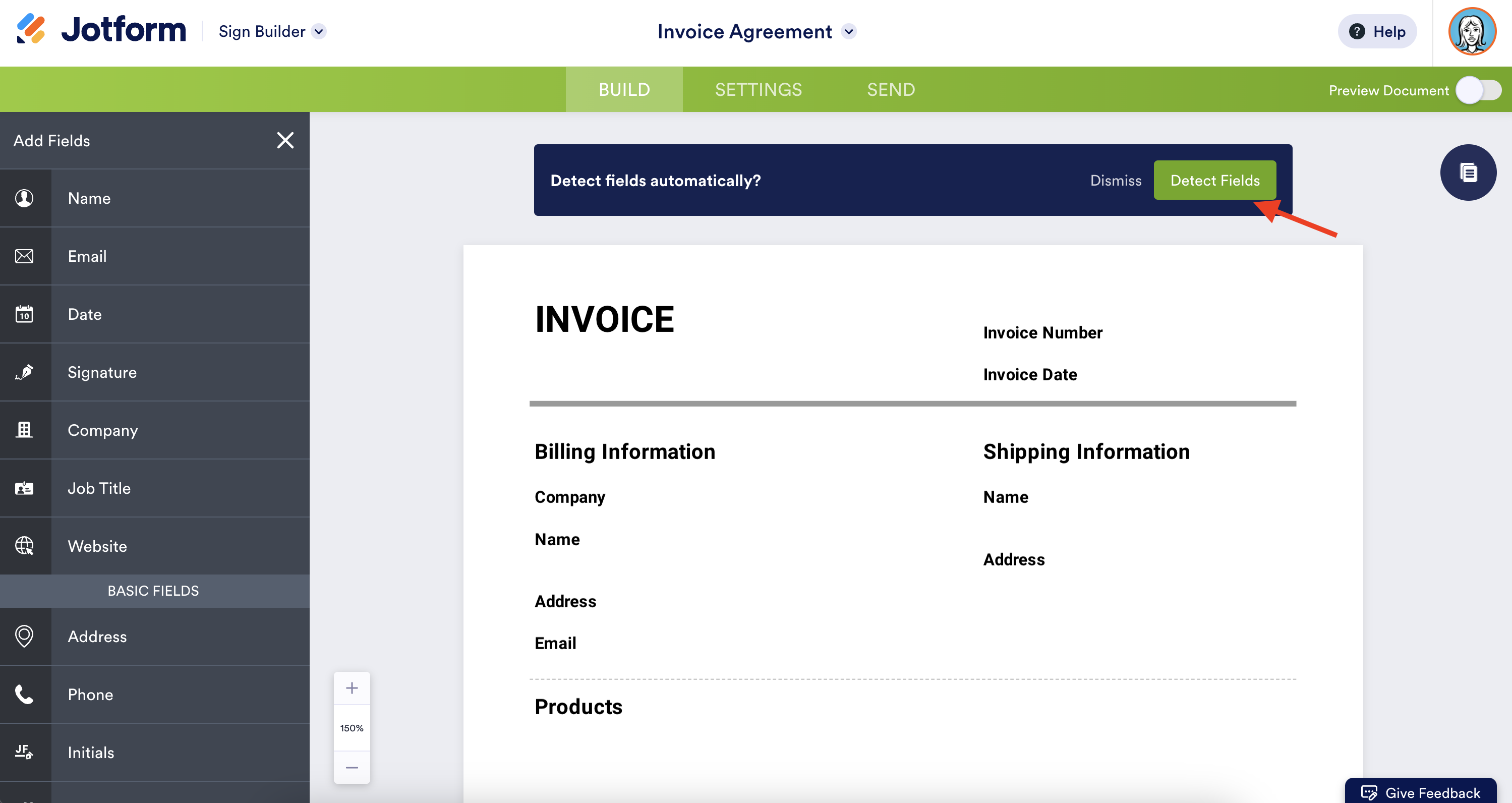Open the Invoice Agreement title dropdown
Image resolution: width=1512 pixels, height=803 pixels.
[x=848, y=32]
